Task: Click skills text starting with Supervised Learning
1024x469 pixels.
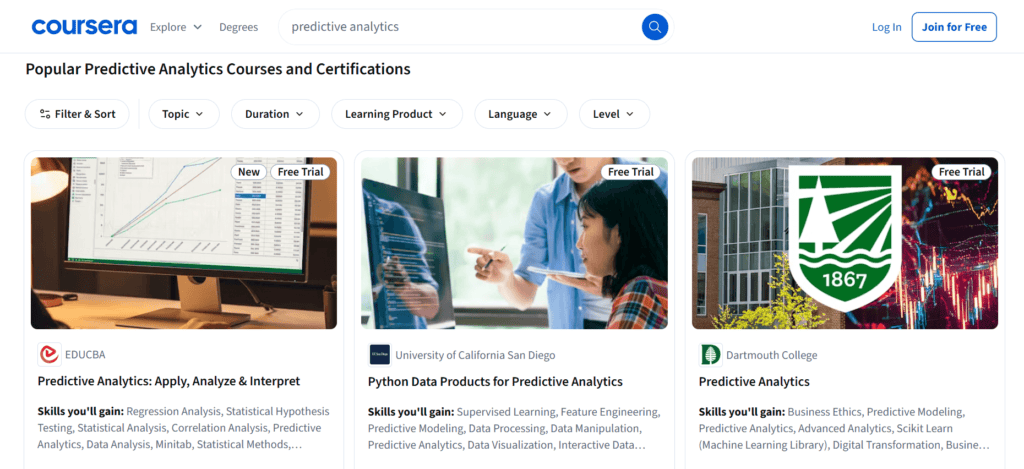Action: pos(514,428)
